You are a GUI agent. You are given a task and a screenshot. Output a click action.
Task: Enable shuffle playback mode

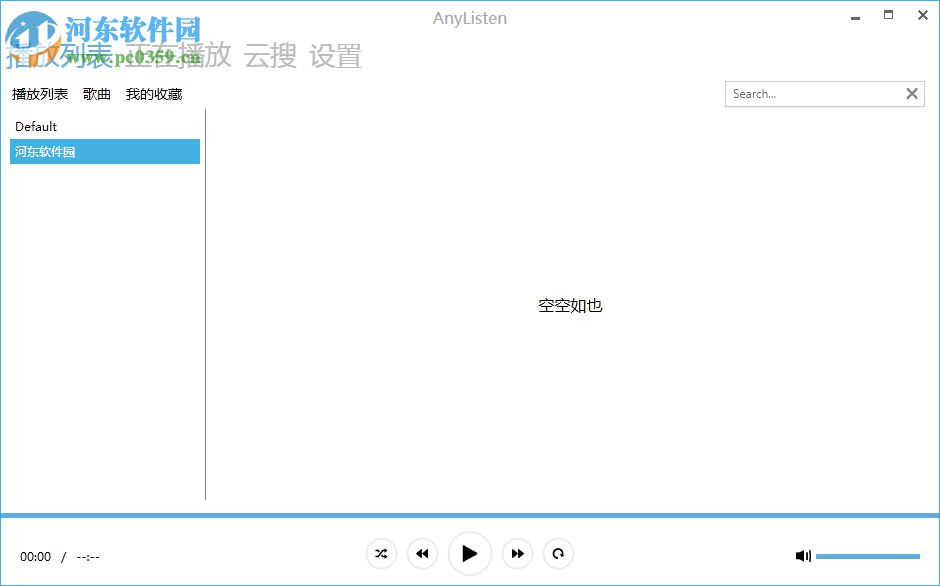pos(381,553)
